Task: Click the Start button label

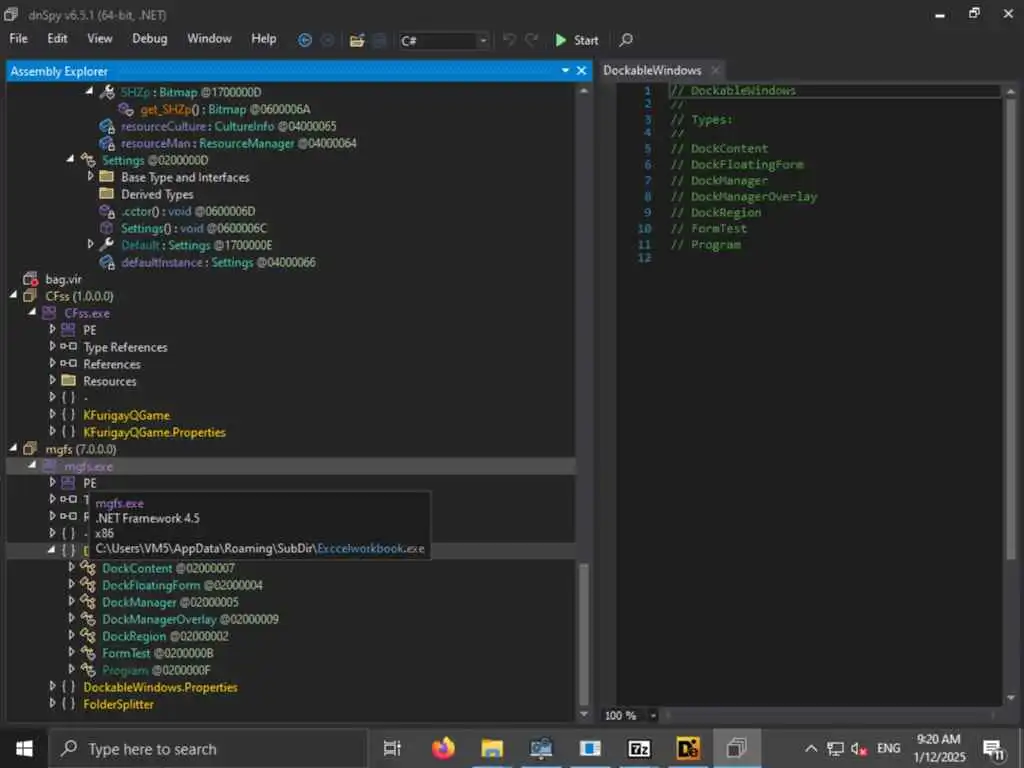Action: (586, 40)
